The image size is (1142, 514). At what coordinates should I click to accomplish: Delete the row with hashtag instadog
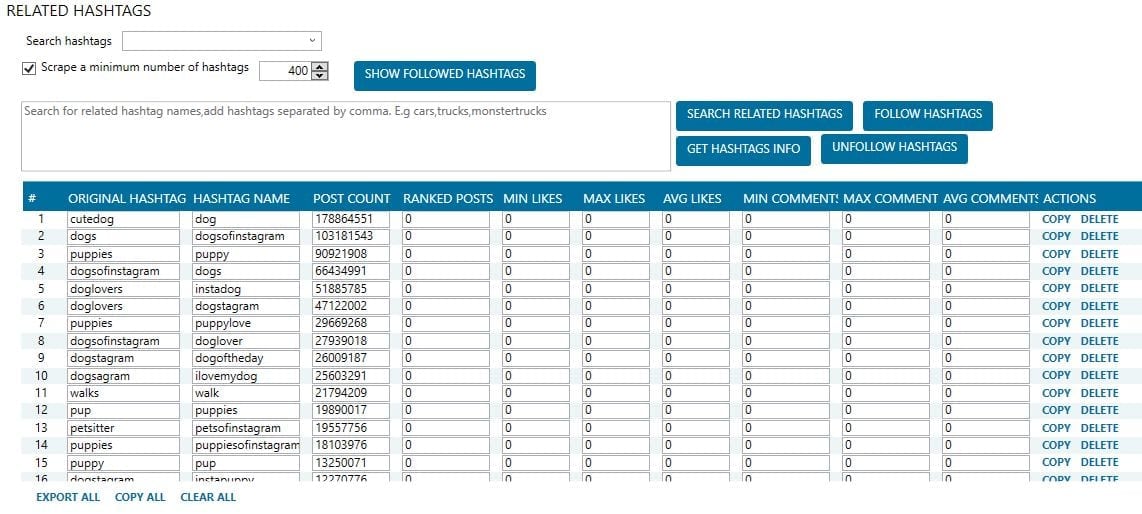click(1099, 288)
